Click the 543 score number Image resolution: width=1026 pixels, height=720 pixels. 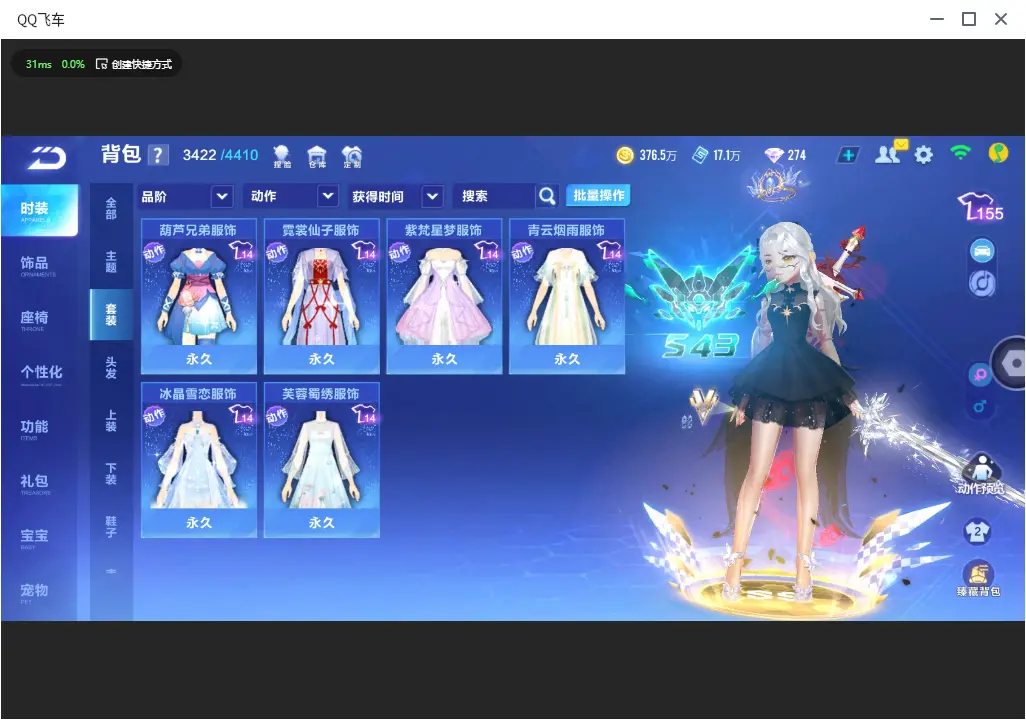699,346
